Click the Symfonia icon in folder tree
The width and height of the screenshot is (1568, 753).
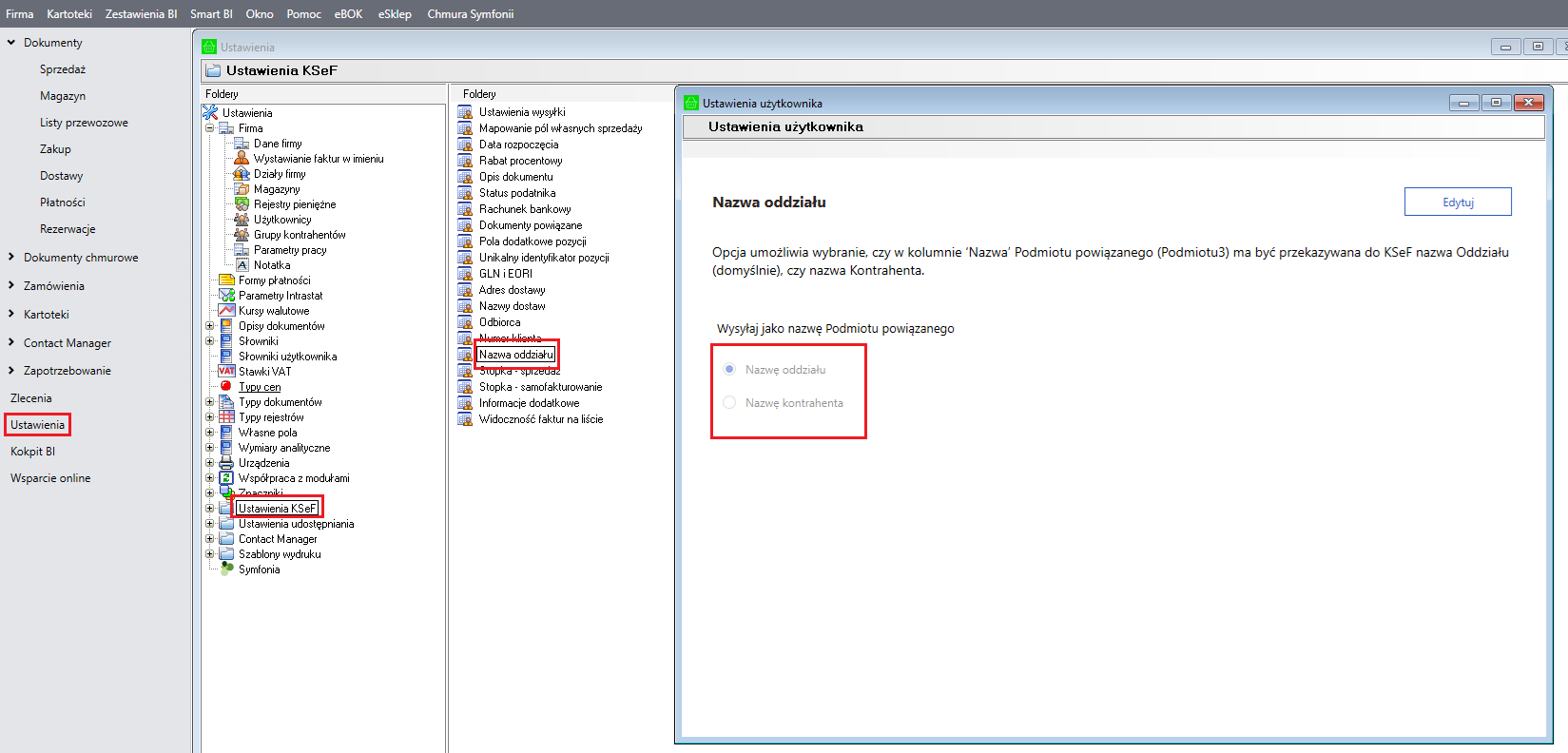coord(226,570)
